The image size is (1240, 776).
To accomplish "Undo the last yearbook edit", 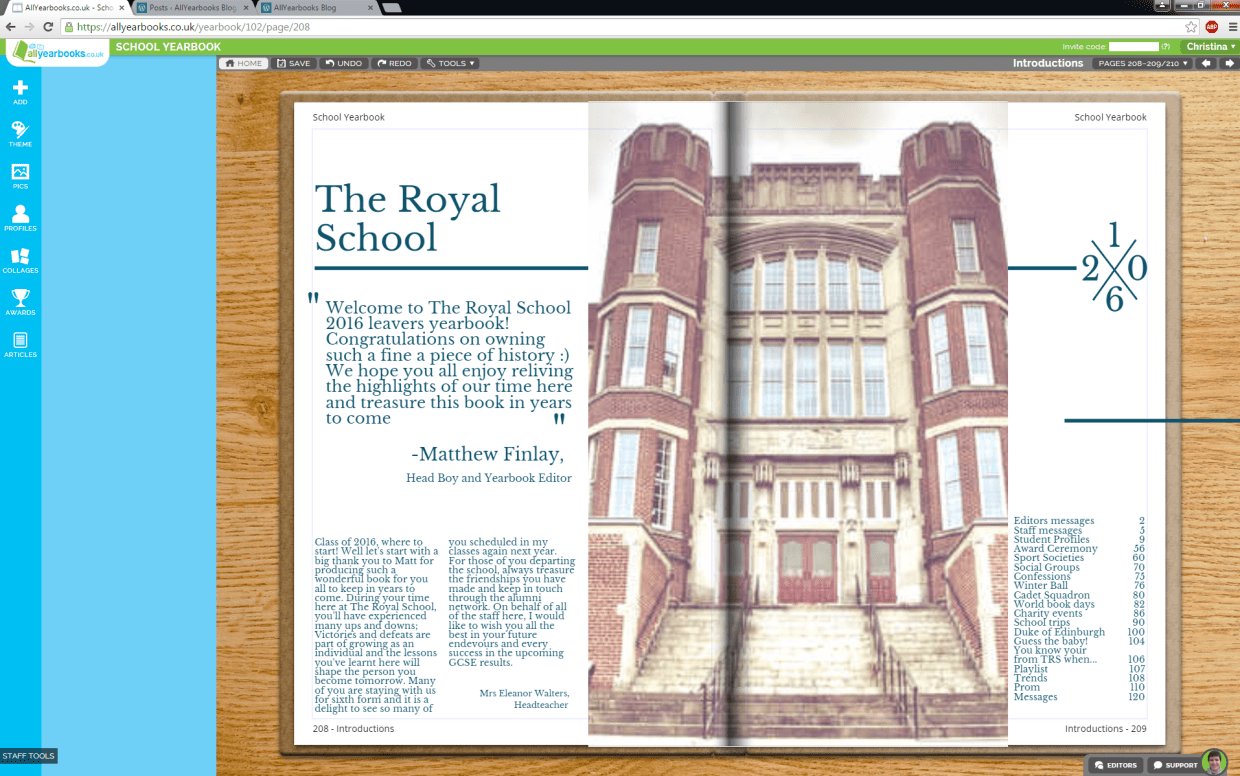I will [344, 63].
